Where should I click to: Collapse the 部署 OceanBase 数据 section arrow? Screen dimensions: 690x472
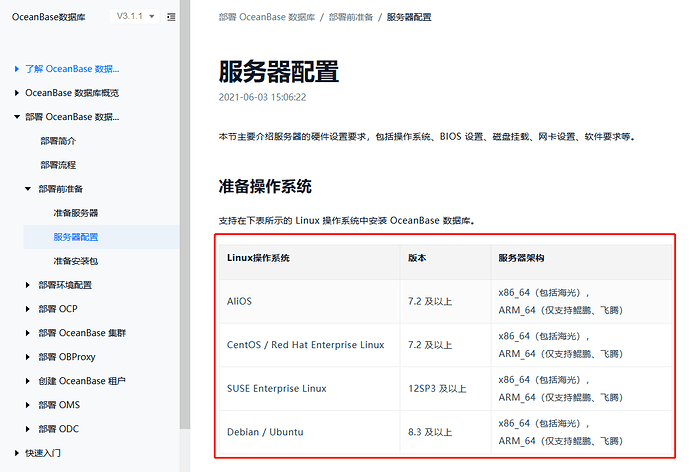point(17,117)
